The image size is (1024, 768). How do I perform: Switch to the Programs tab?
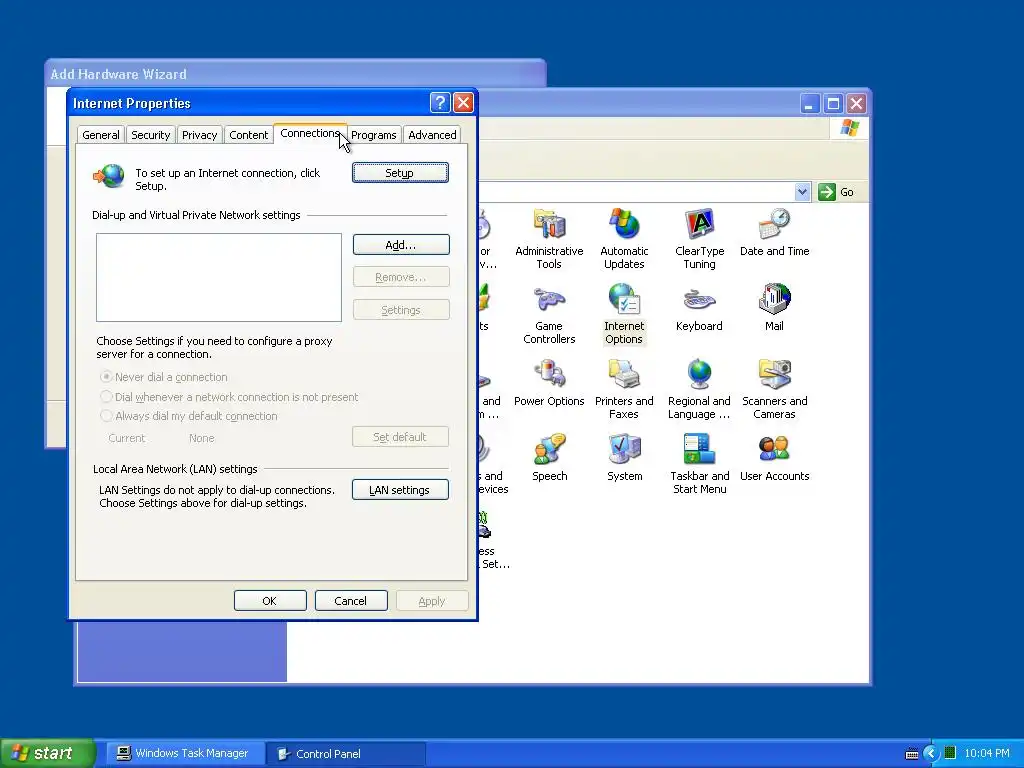point(374,135)
